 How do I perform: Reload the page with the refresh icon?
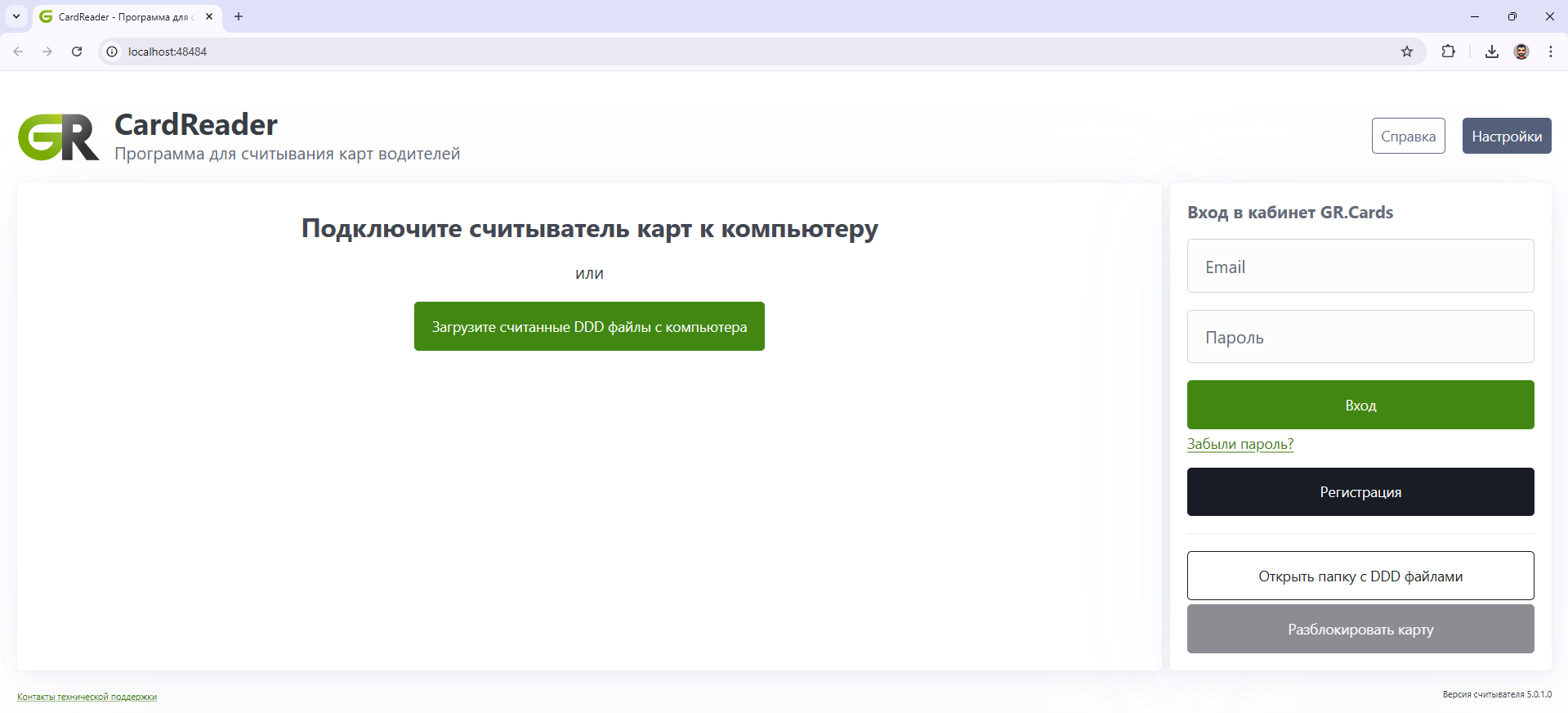[x=77, y=52]
